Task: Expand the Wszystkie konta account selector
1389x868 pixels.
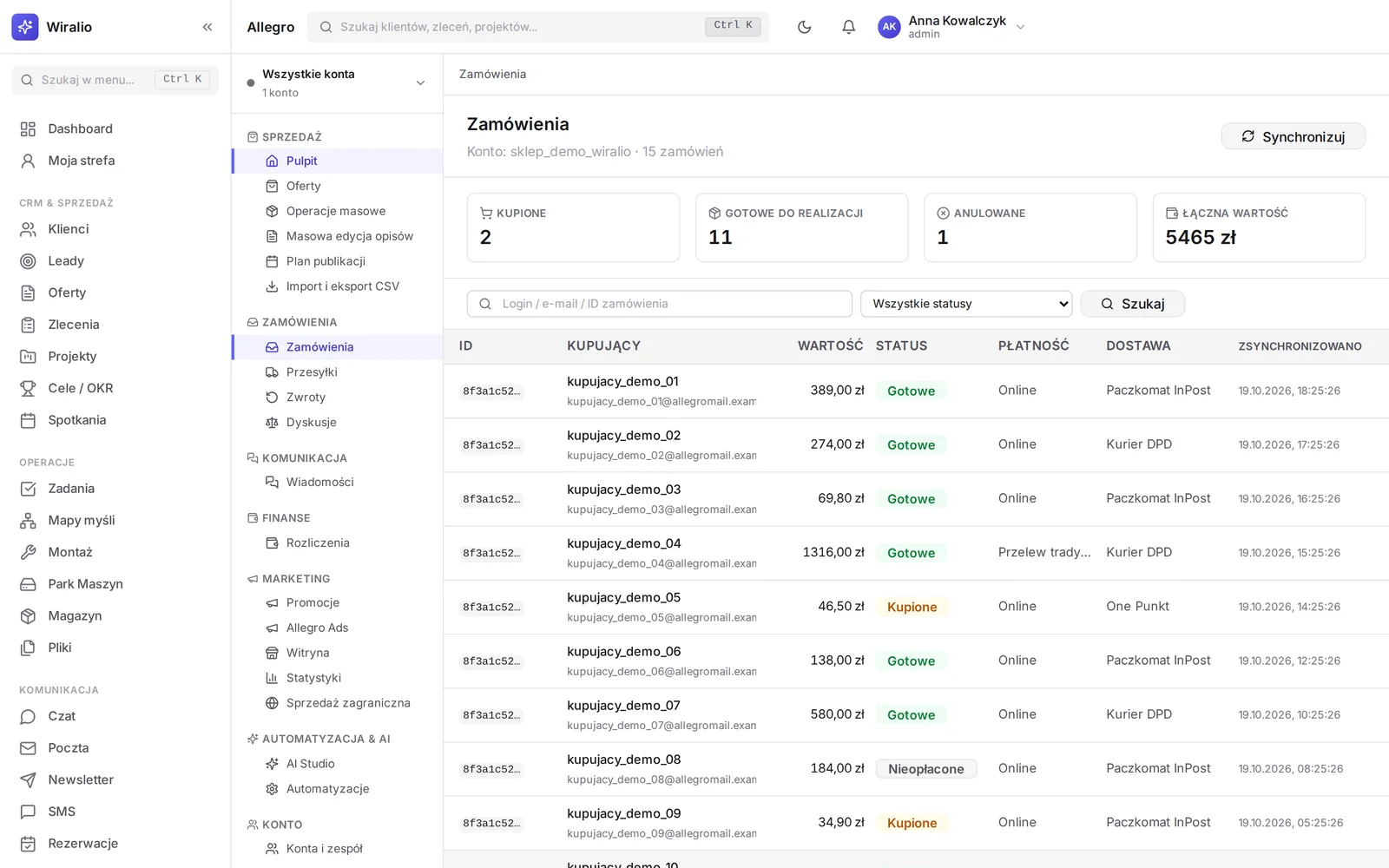Action: [x=337, y=83]
